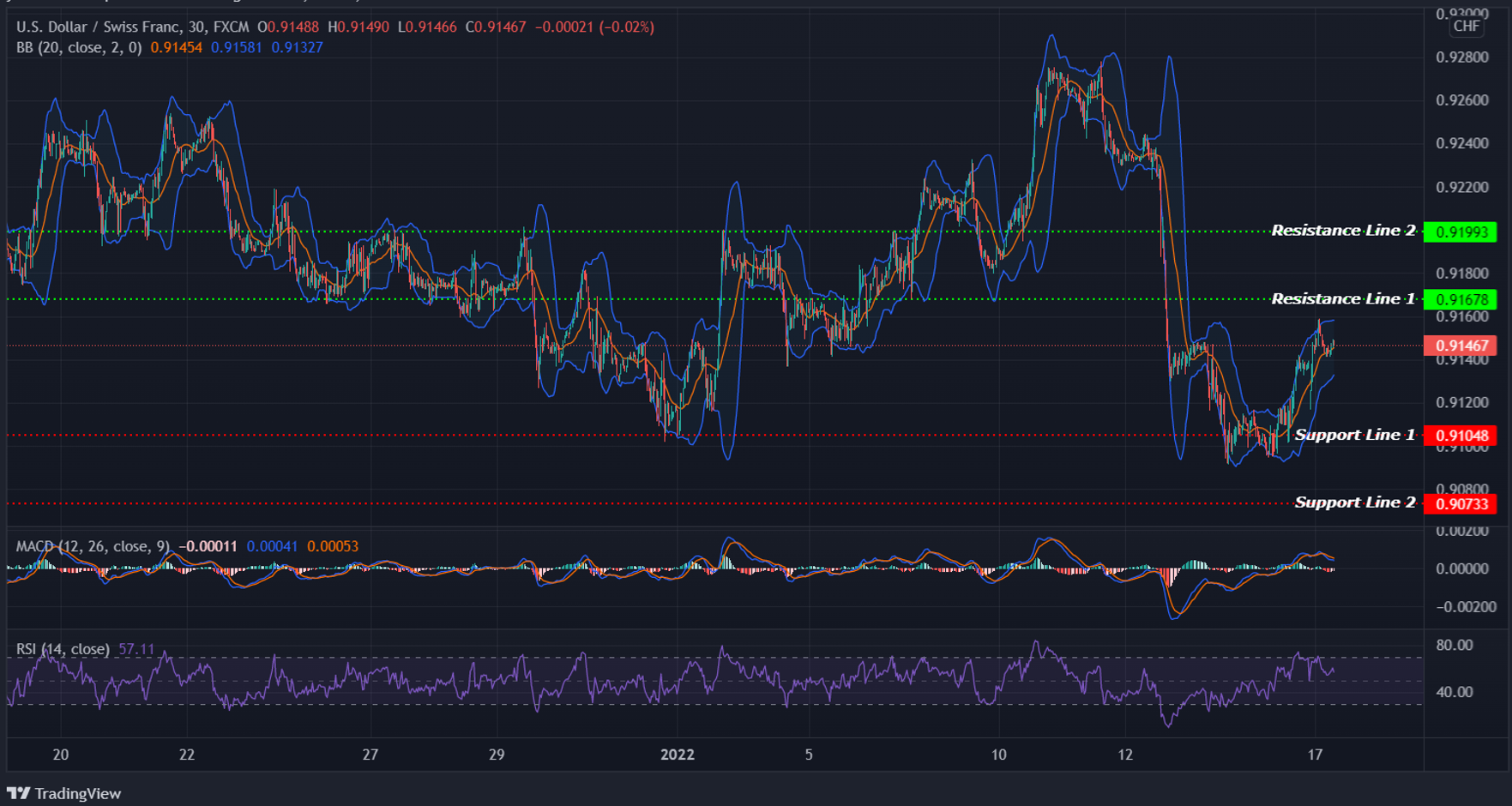Screen dimensions: 1512x806
Task: Click the Resistance Line 2 price label 0.91993
Action: coord(1461,230)
